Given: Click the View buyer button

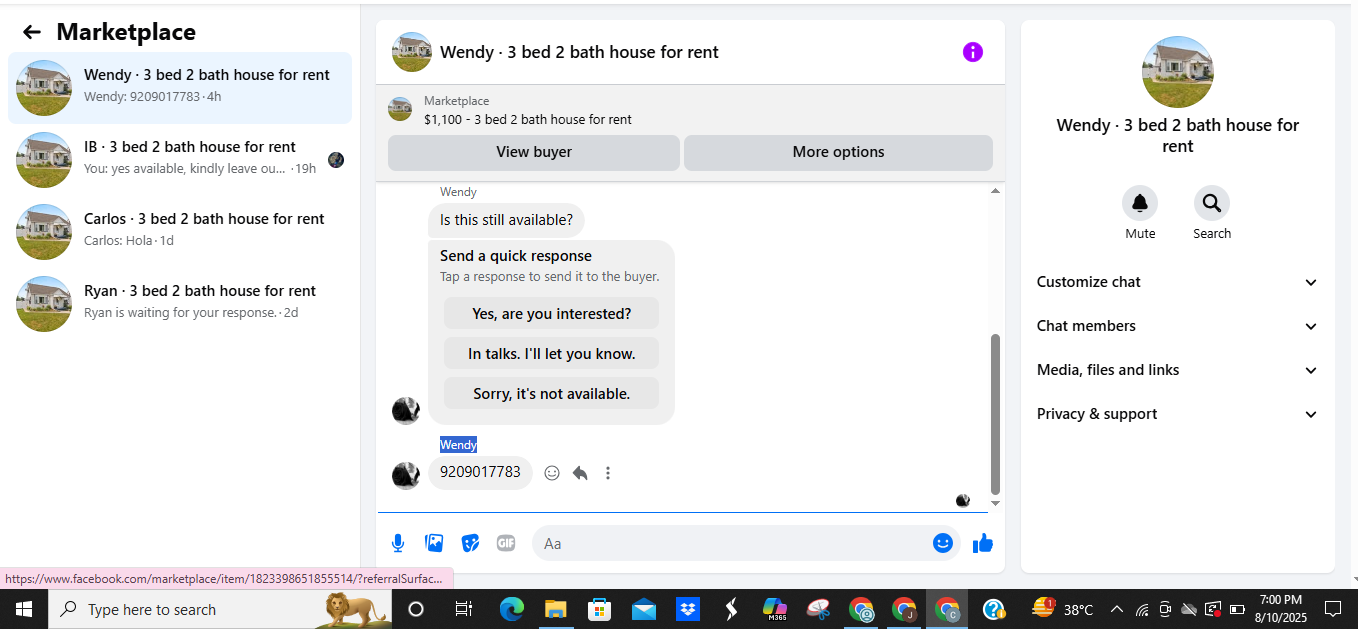Looking at the screenshot, I should 534,152.
